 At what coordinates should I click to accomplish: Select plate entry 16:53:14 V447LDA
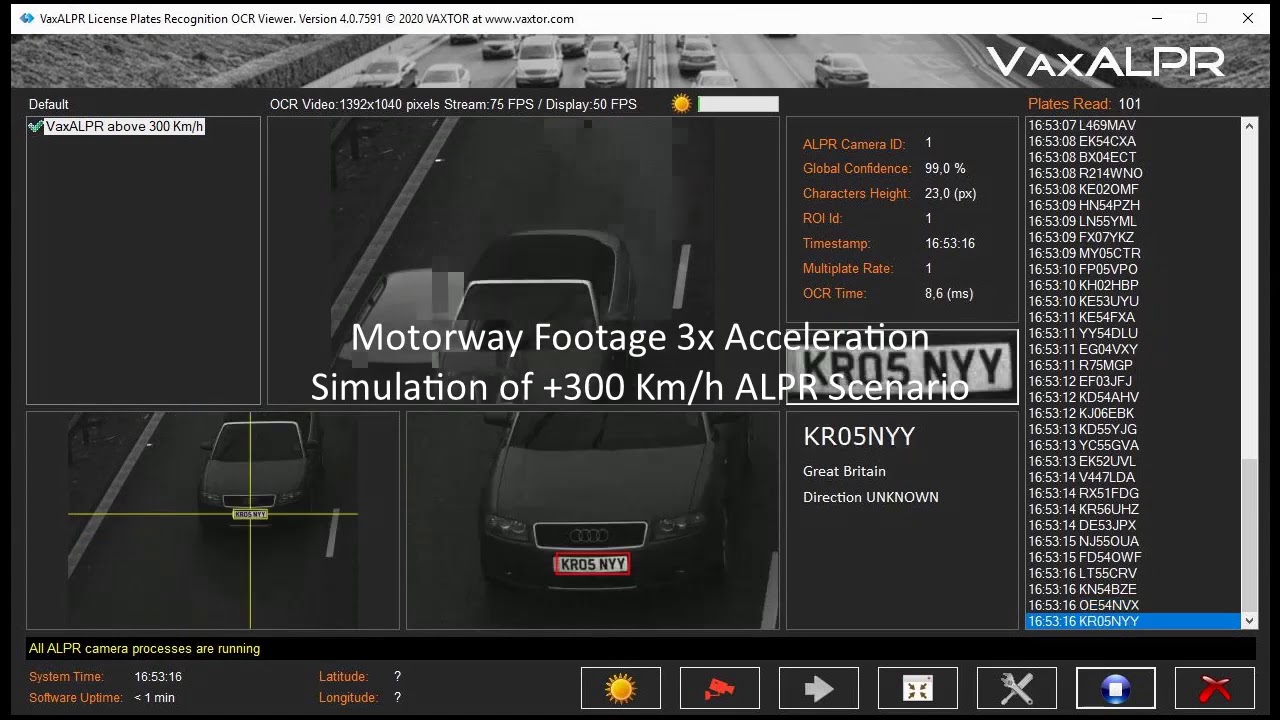click(x=1134, y=477)
